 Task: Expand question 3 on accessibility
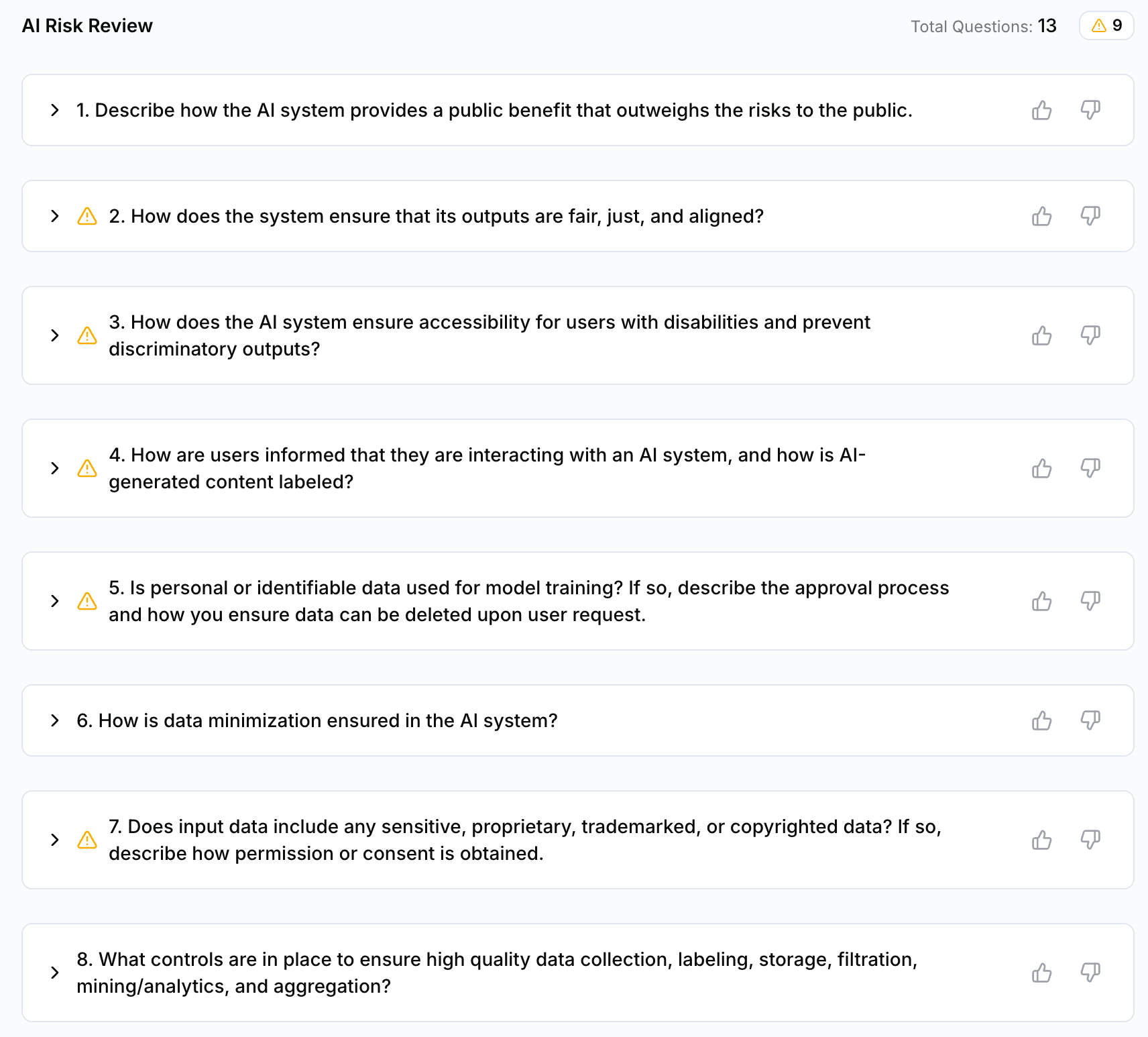tap(55, 335)
